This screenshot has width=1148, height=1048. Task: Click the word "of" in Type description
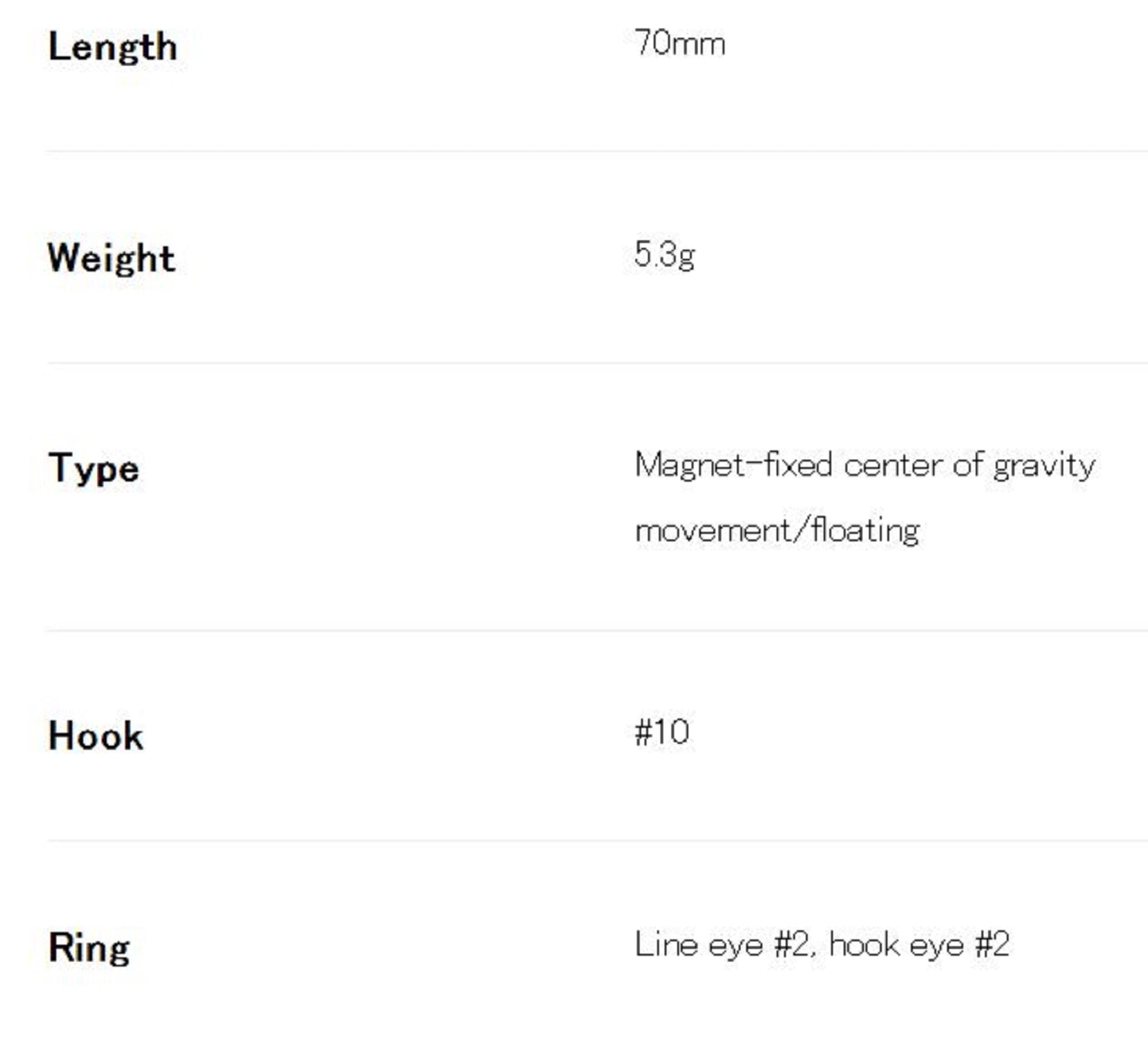(968, 465)
